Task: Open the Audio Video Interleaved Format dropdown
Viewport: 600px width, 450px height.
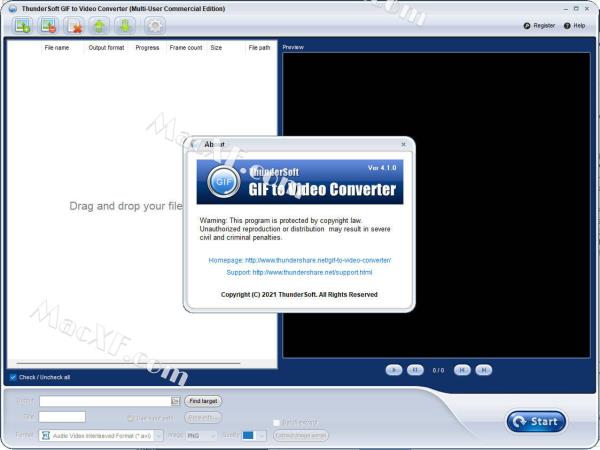Action: tap(101, 435)
